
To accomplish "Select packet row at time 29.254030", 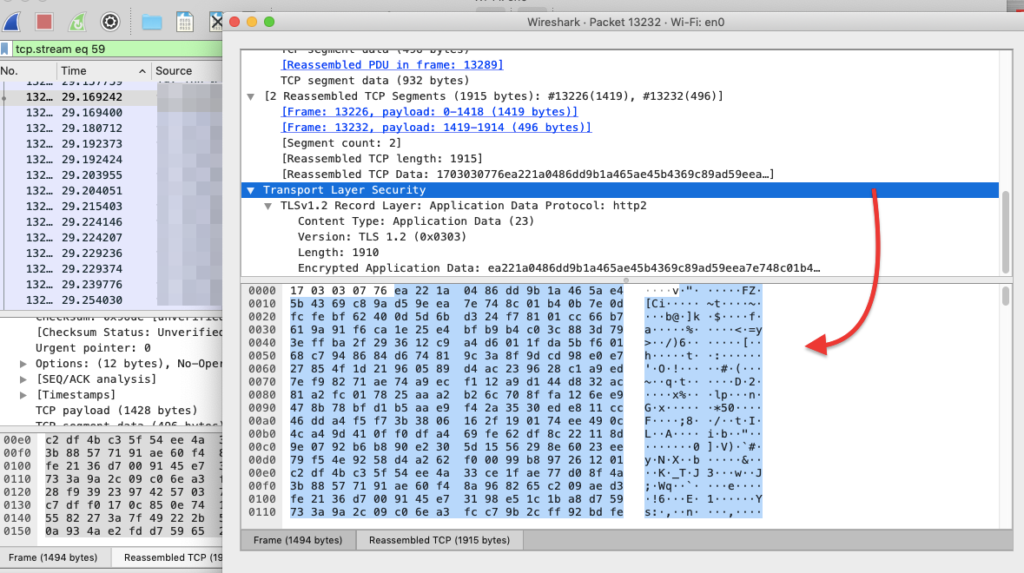I will [x=111, y=301].
